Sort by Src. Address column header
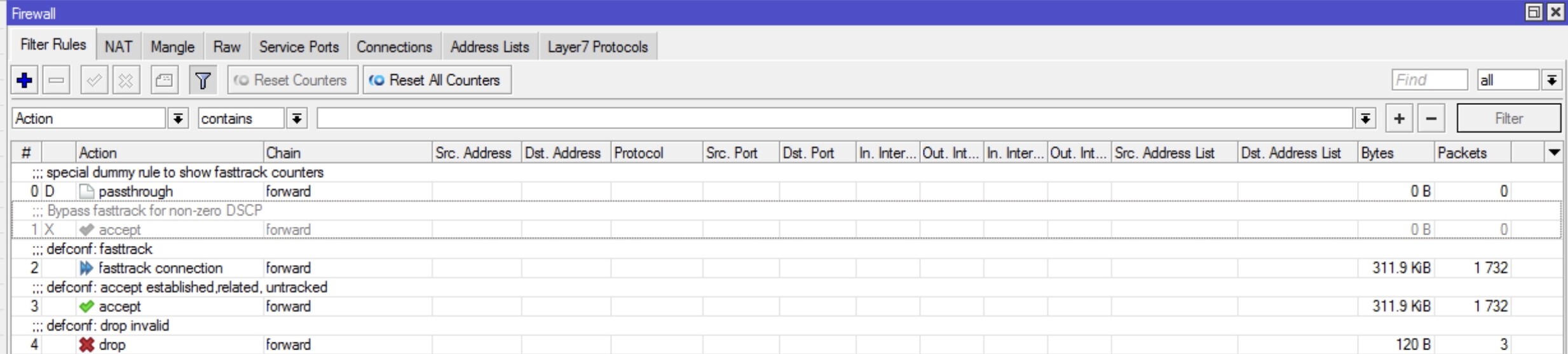Image resolution: width=1568 pixels, height=354 pixels. (x=476, y=153)
